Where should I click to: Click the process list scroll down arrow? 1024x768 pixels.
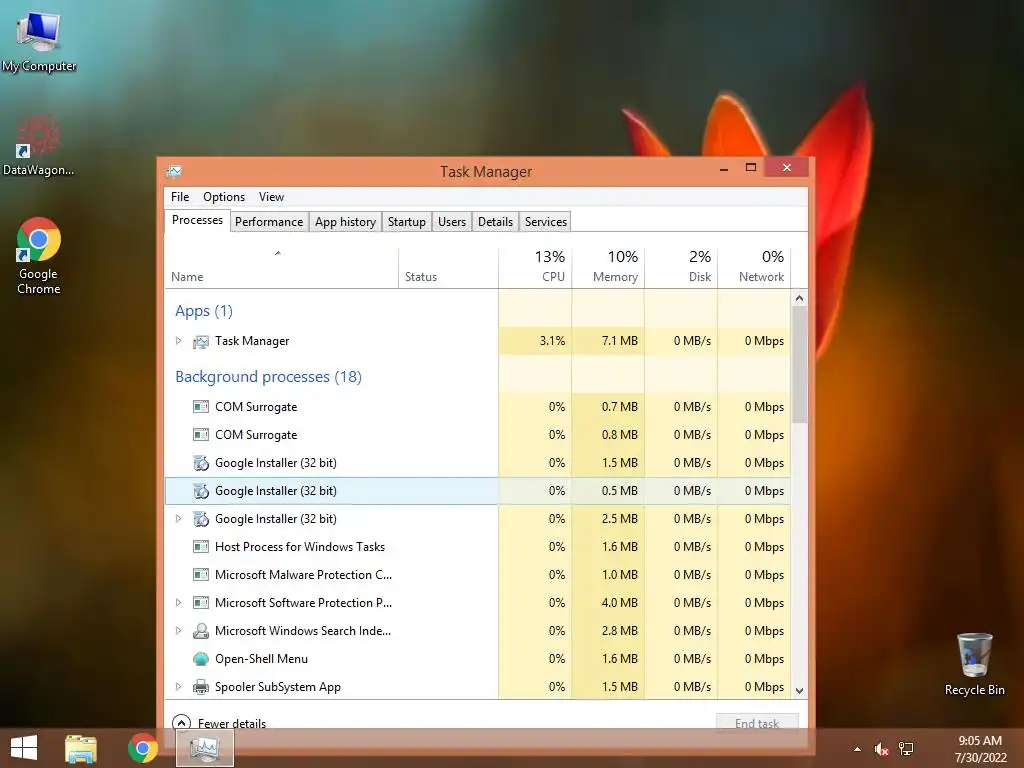[799, 690]
